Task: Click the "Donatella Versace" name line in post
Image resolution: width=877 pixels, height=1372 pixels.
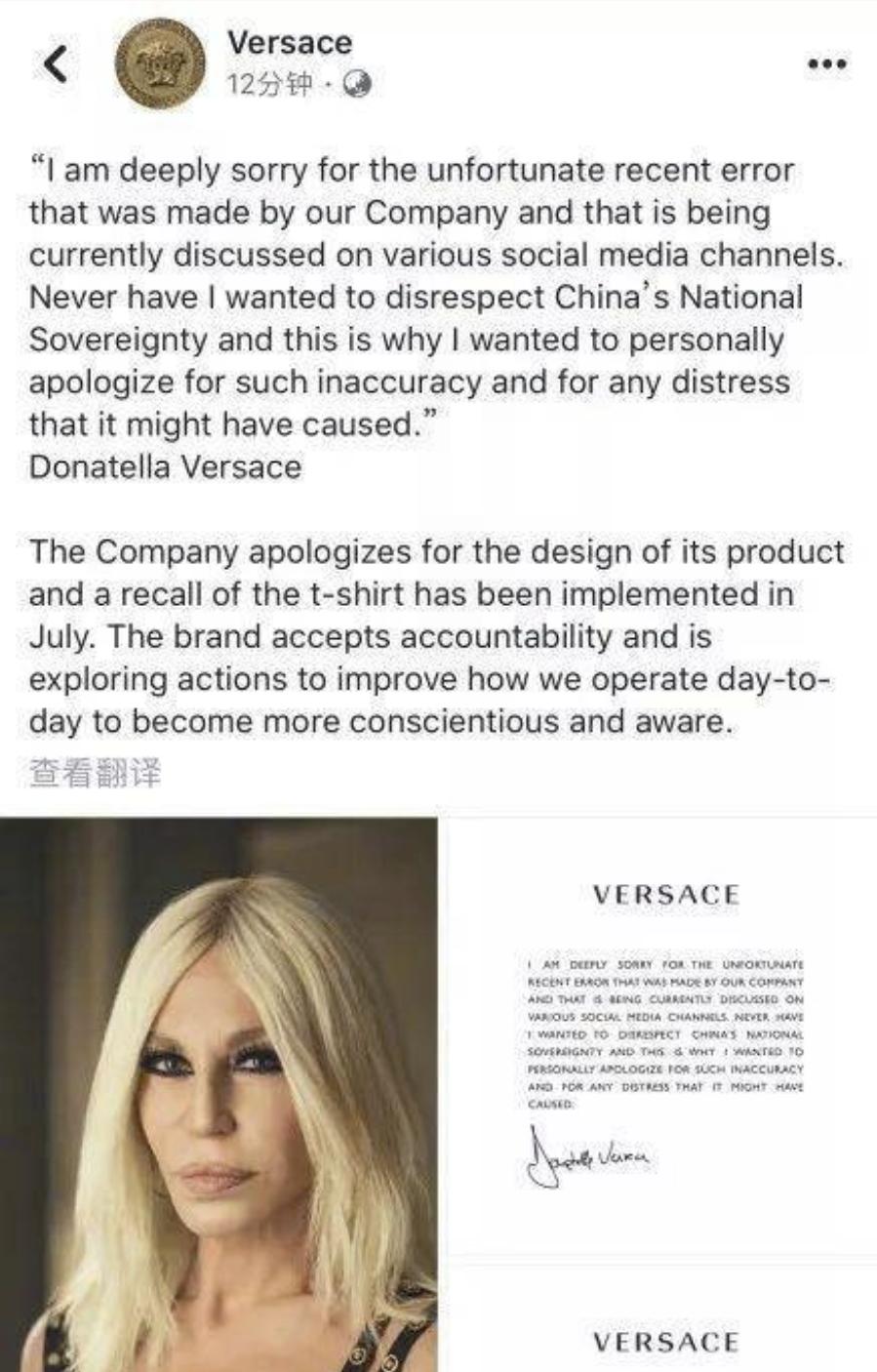Action: (x=165, y=466)
